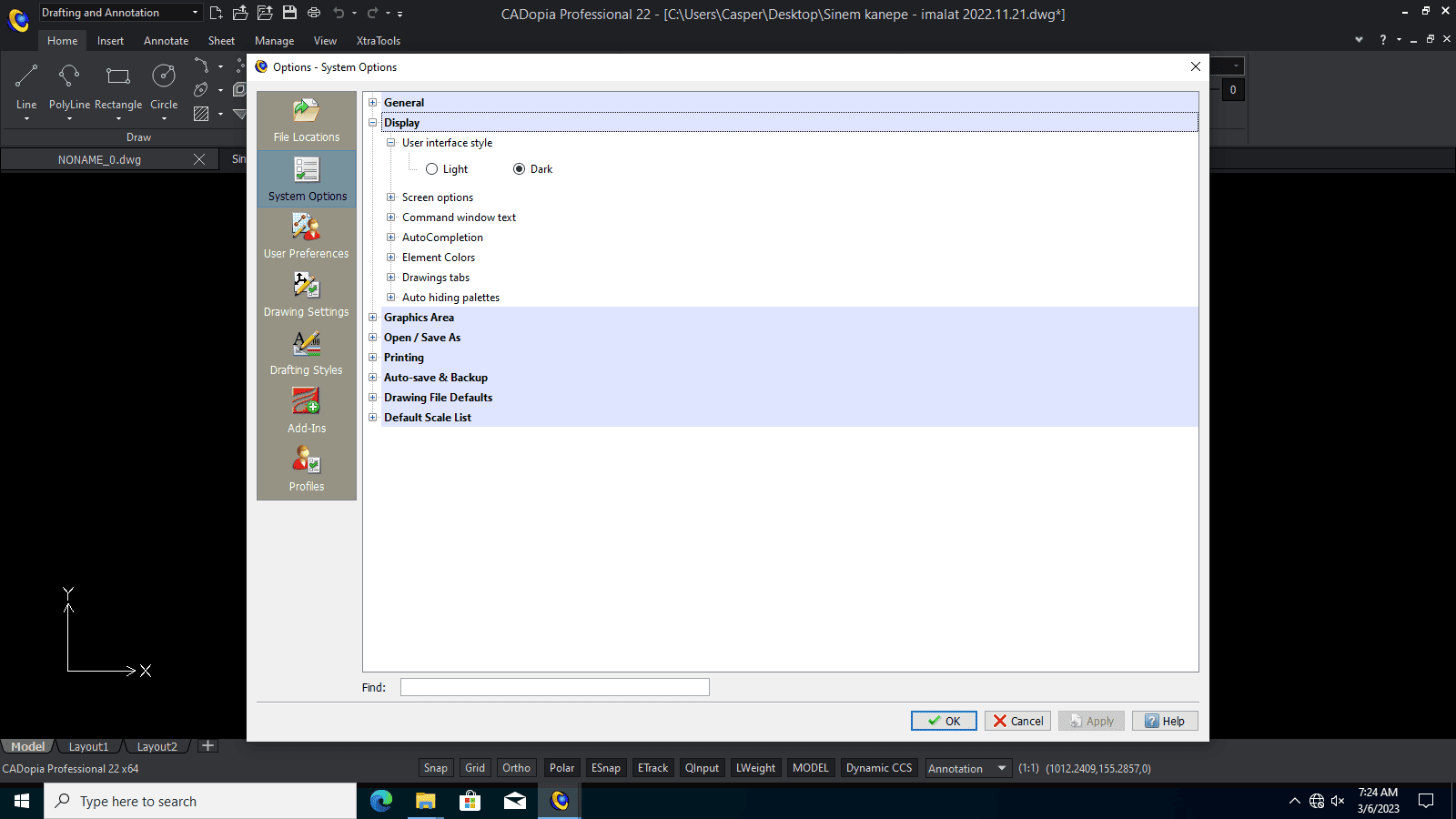1456x819 pixels.
Task: Toggle ETrack in the status bar
Action: (652, 768)
